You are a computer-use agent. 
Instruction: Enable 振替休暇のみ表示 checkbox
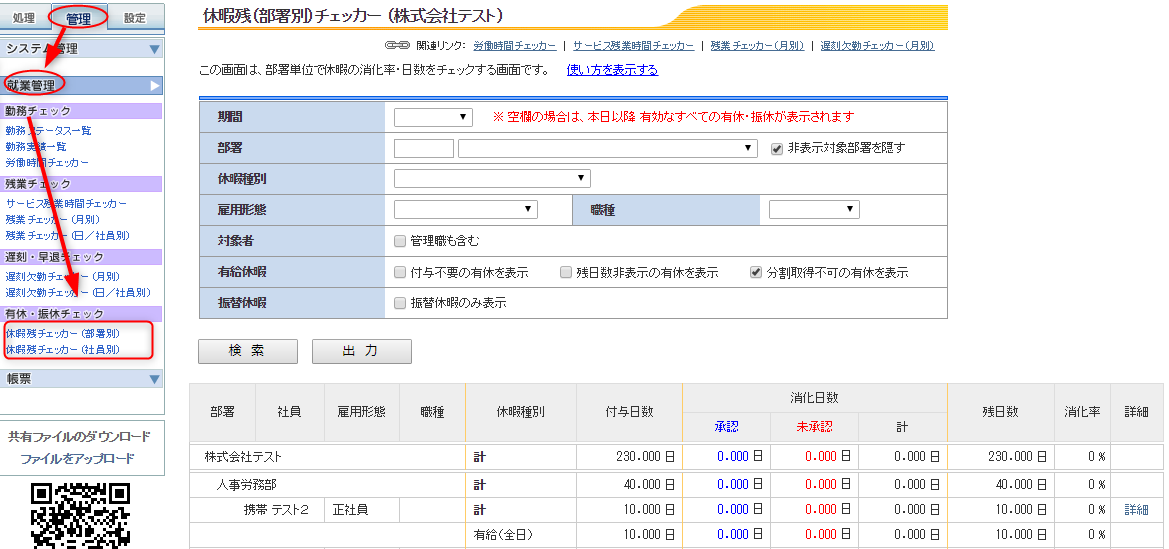click(x=400, y=303)
